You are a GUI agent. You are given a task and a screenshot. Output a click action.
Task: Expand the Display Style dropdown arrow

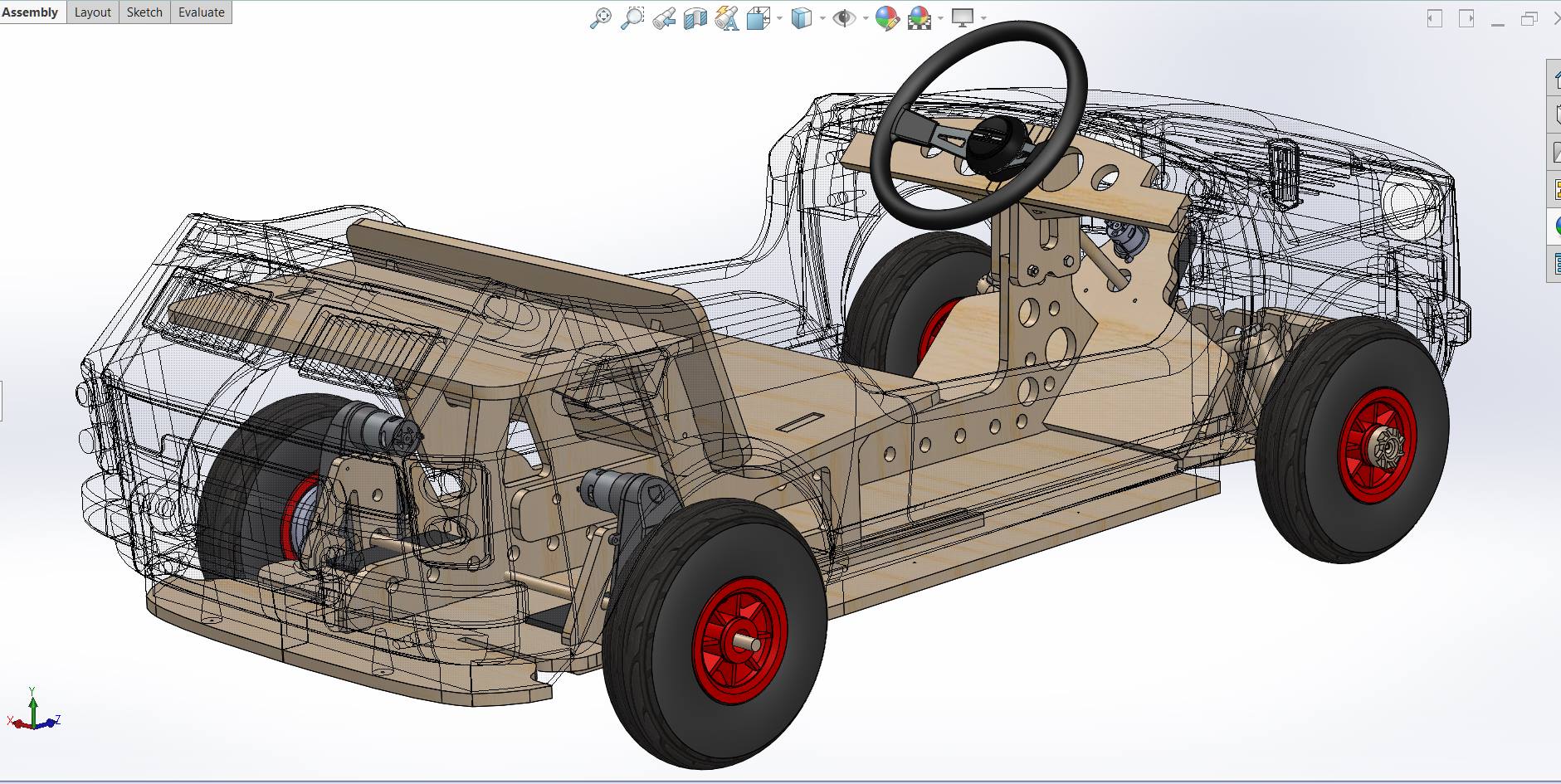pyautogui.click(x=822, y=18)
